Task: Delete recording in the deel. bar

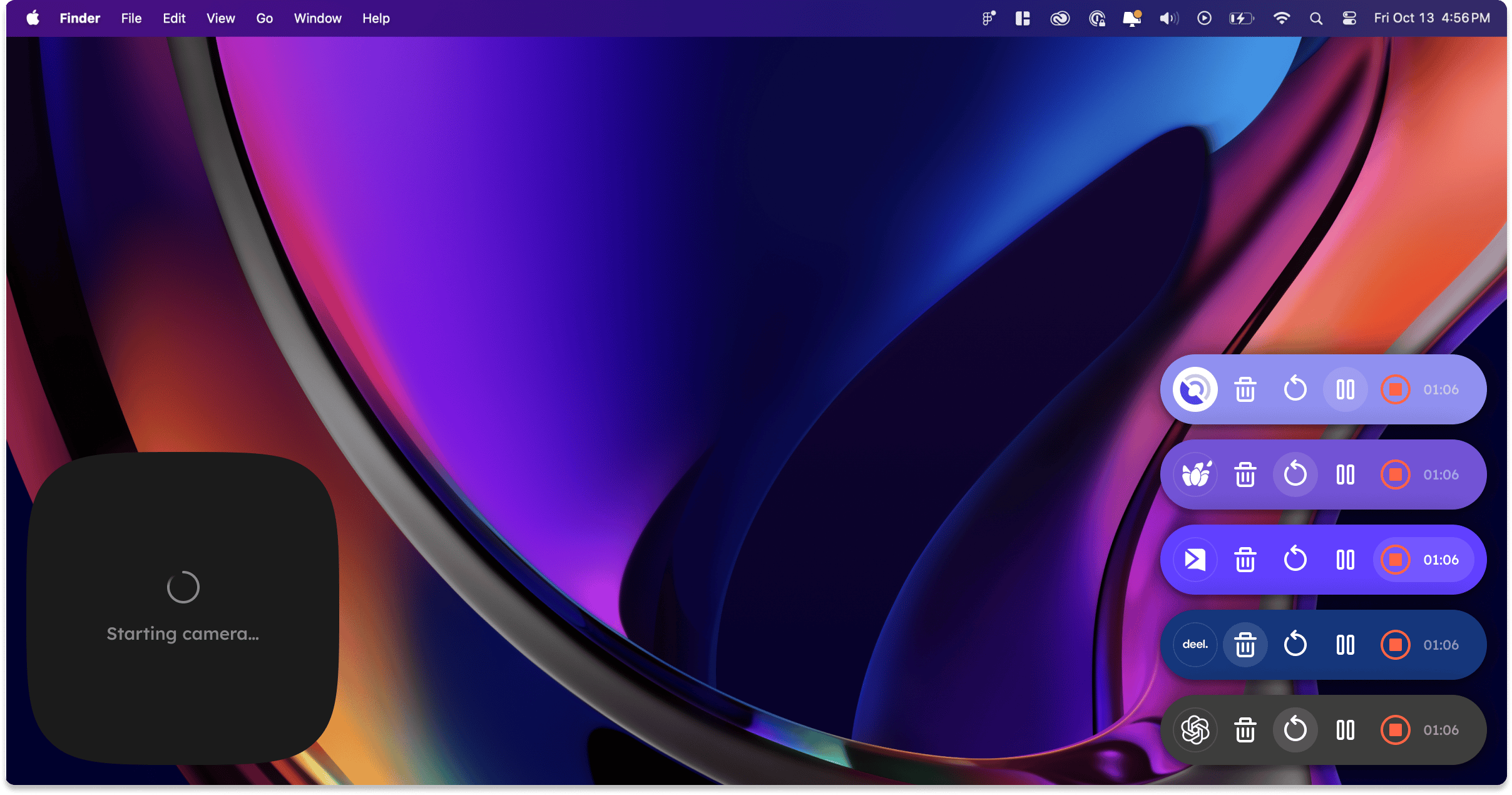Action: pos(1245,645)
